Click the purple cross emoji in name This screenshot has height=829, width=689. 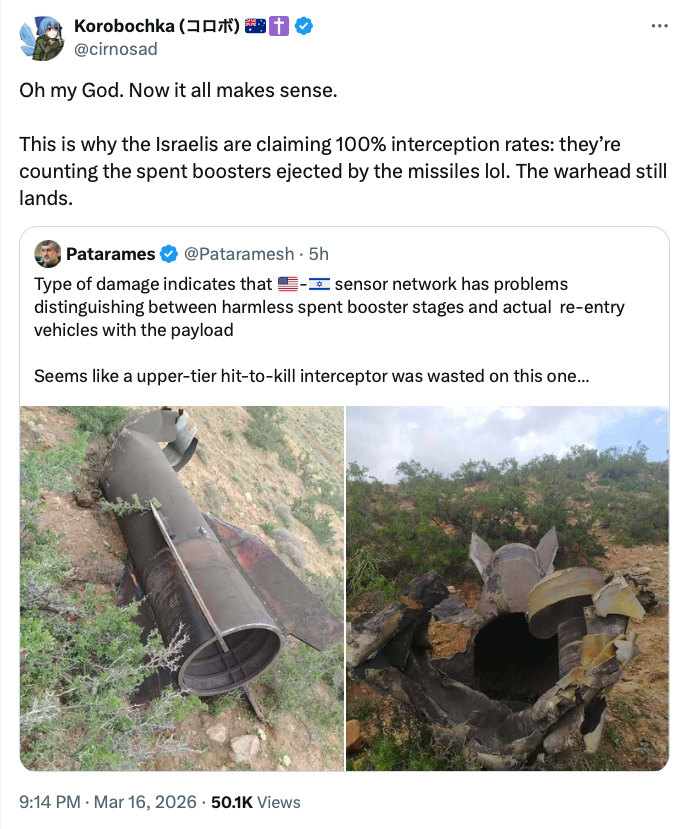279,27
